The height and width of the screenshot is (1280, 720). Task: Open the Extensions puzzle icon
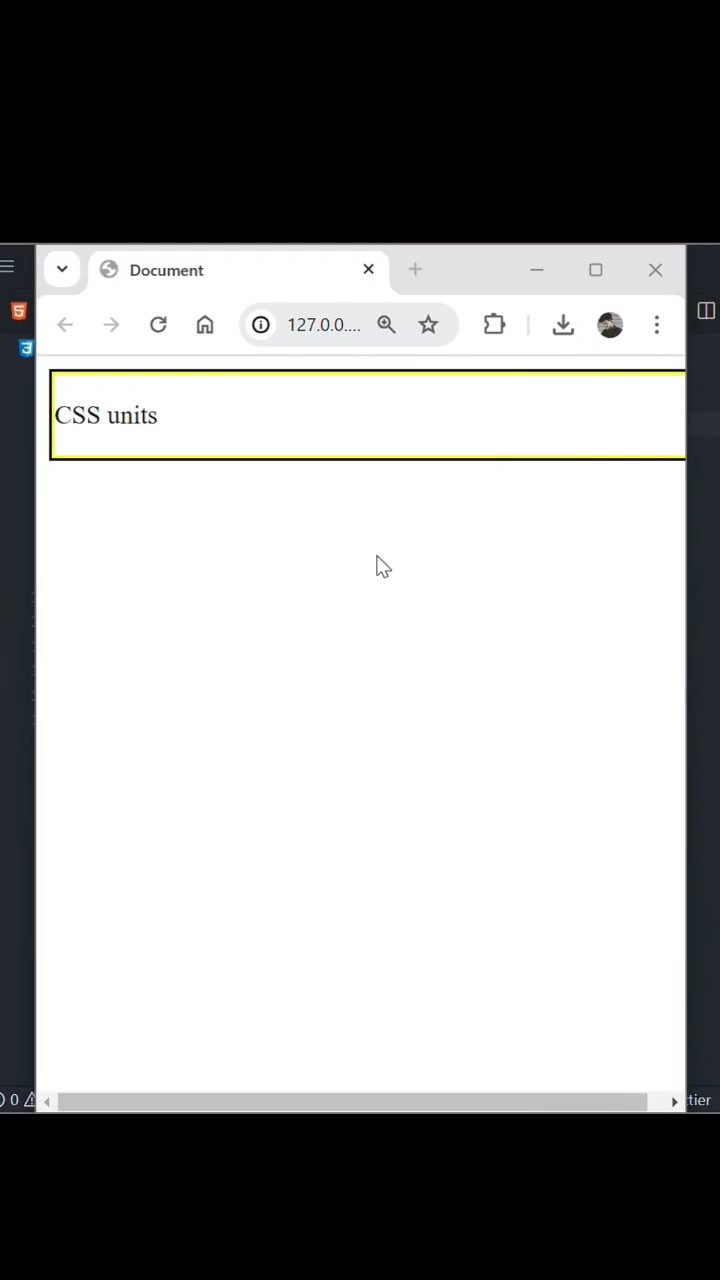[x=494, y=324]
